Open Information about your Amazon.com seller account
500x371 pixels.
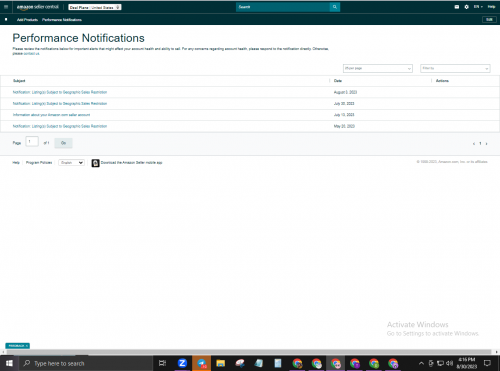pyautogui.click(x=51, y=115)
